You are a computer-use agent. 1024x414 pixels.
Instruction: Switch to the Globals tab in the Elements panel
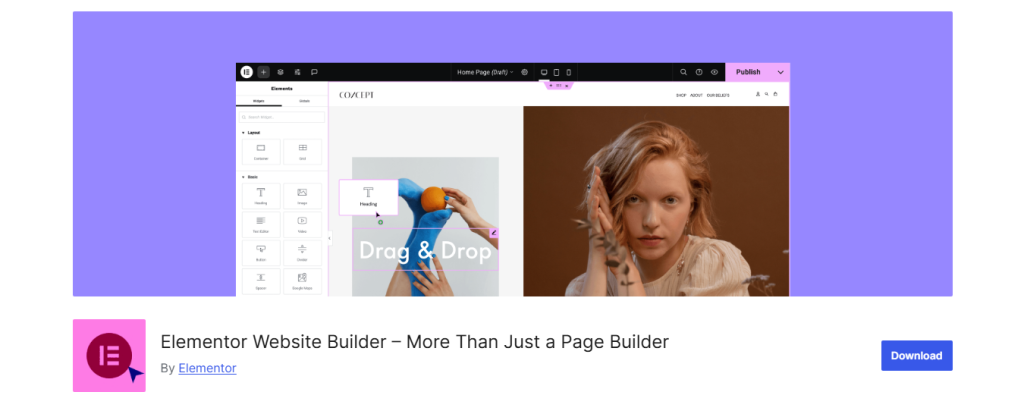pyautogui.click(x=304, y=101)
